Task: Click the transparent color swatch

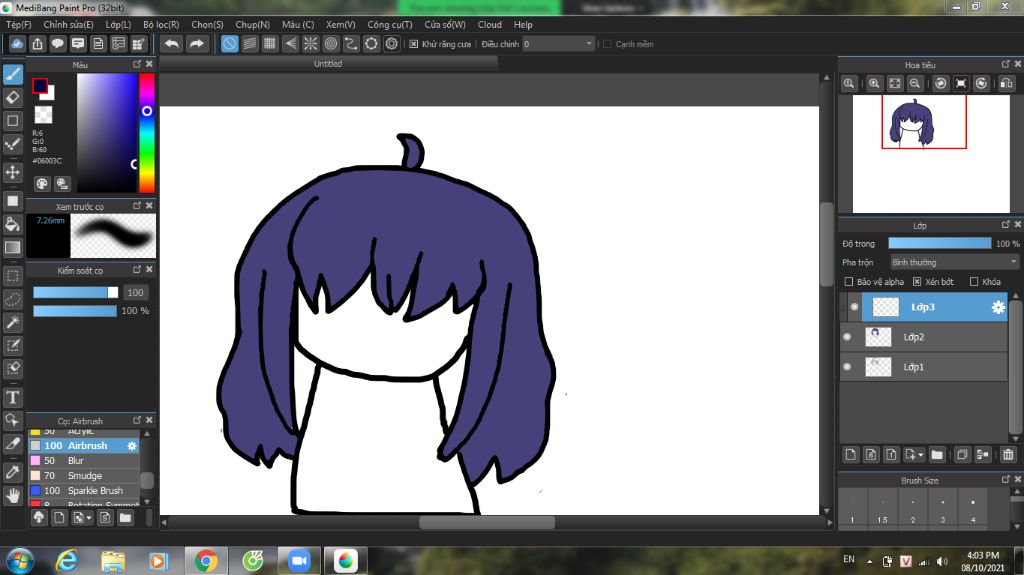Action: 44,114
